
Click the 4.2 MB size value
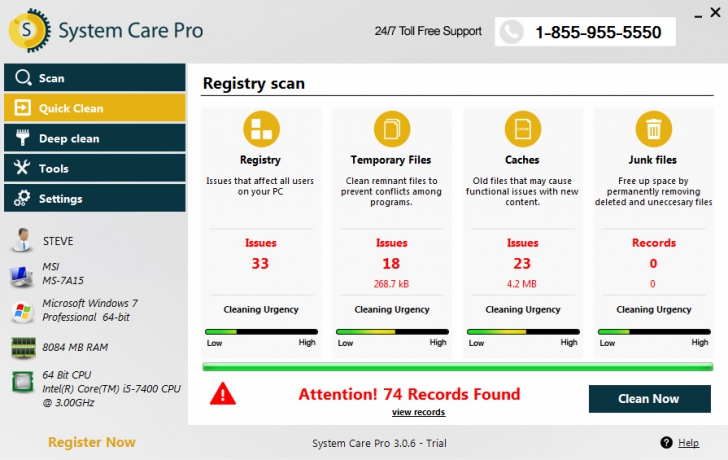click(x=522, y=284)
